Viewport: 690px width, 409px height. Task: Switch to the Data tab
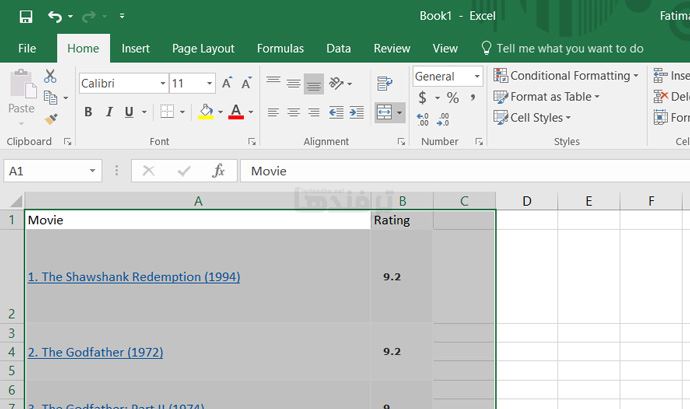[x=338, y=48]
